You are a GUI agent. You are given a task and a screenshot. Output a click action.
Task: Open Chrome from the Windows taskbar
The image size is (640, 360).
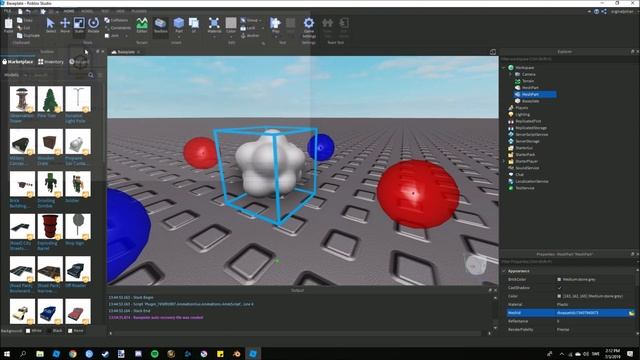click(x=73, y=353)
